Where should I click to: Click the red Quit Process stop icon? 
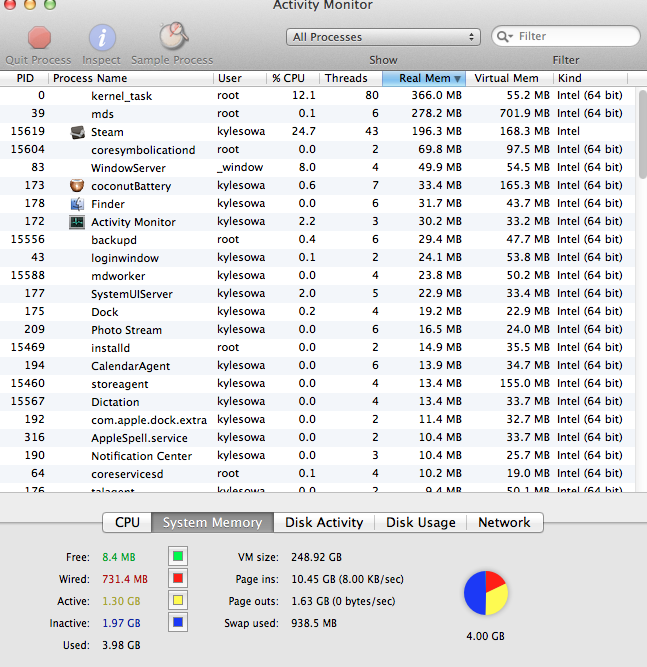pos(39,37)
